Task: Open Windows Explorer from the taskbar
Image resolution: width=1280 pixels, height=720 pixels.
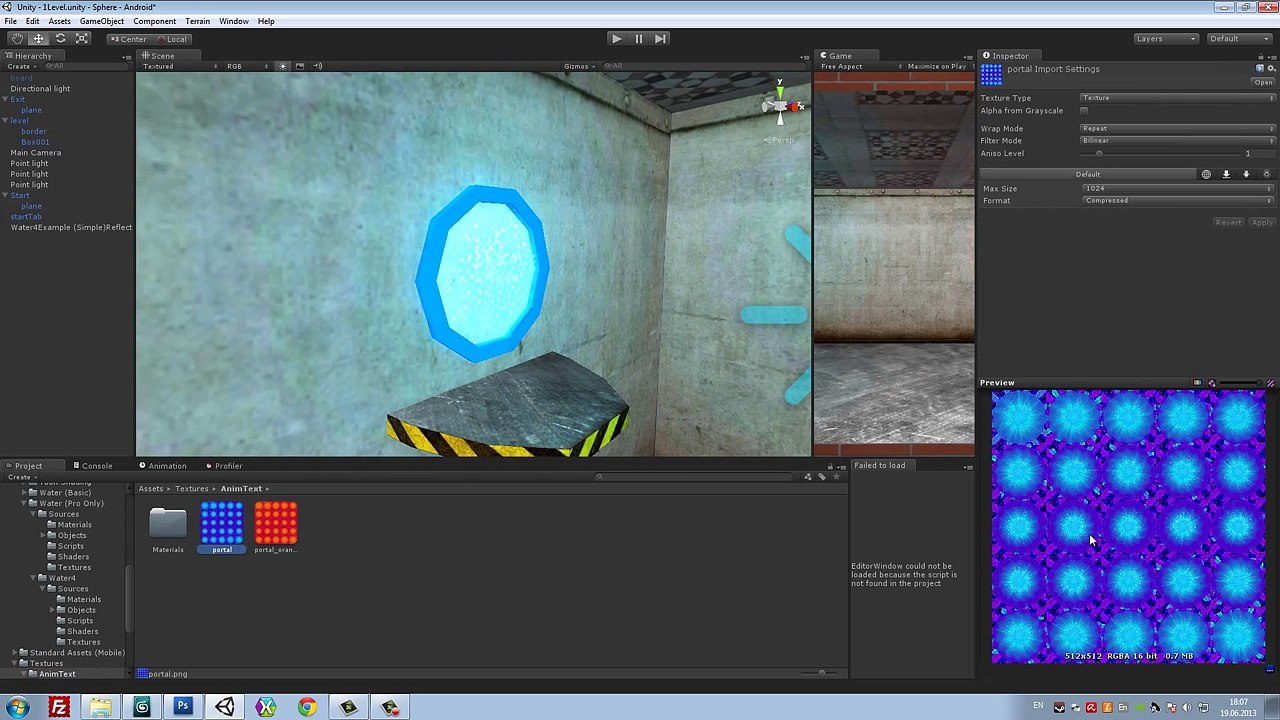Action: pyautogui.click(x=101, y=707)
